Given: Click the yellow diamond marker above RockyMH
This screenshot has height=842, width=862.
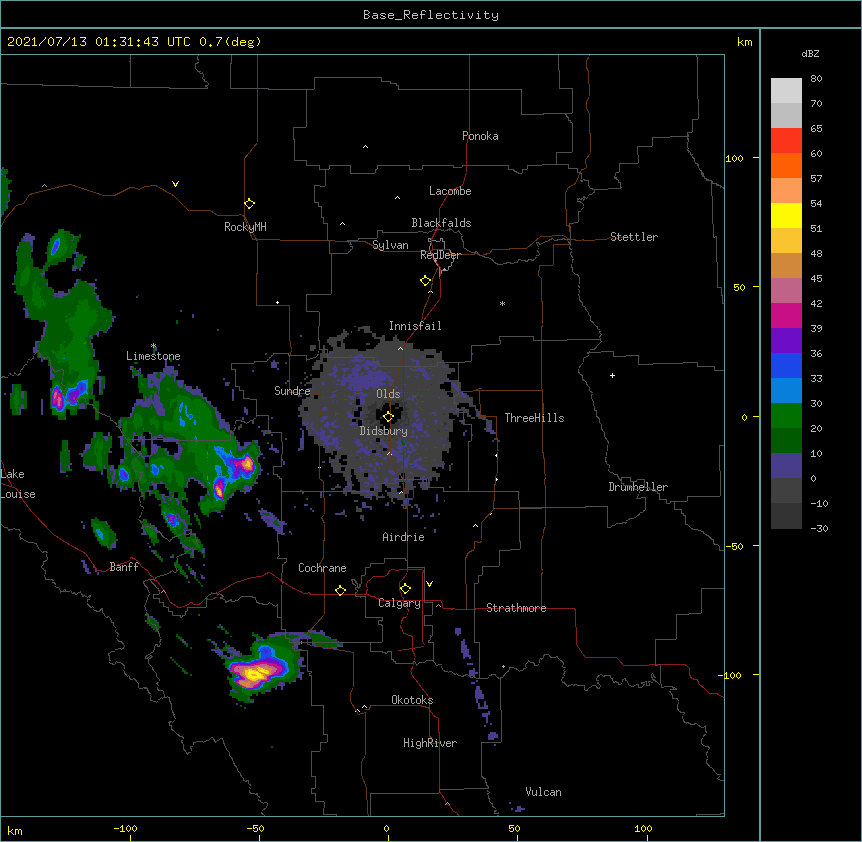Looking at the screenshot, I should tap(249, 204).
